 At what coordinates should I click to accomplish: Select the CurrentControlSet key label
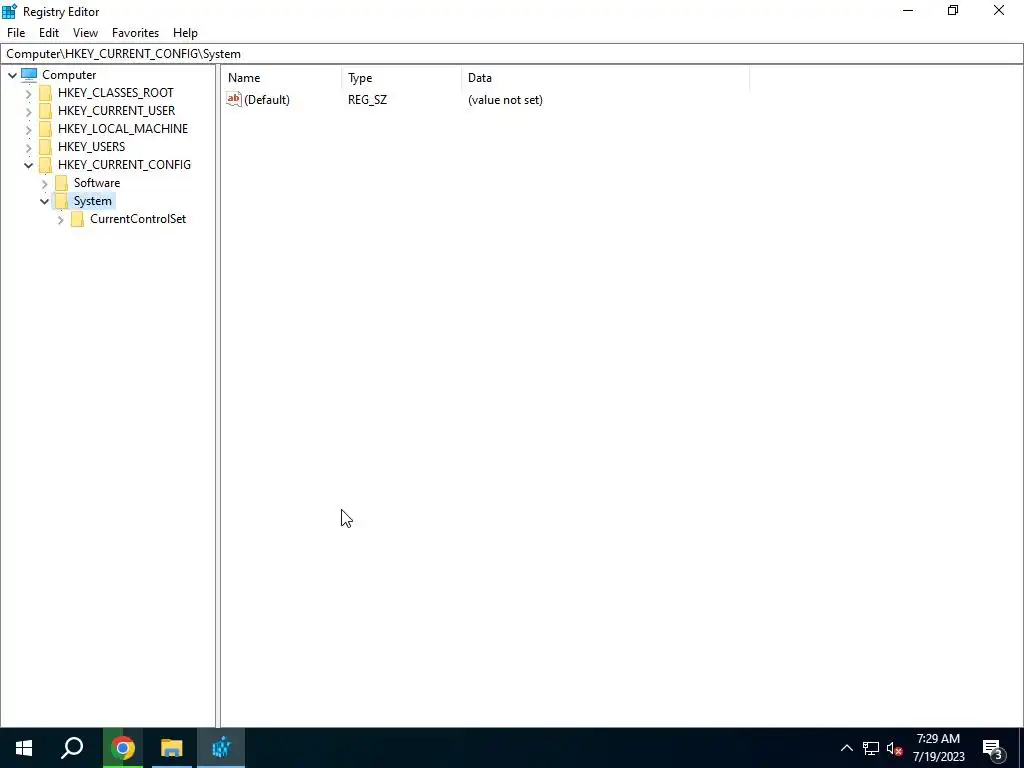click(x=138, y=219)
